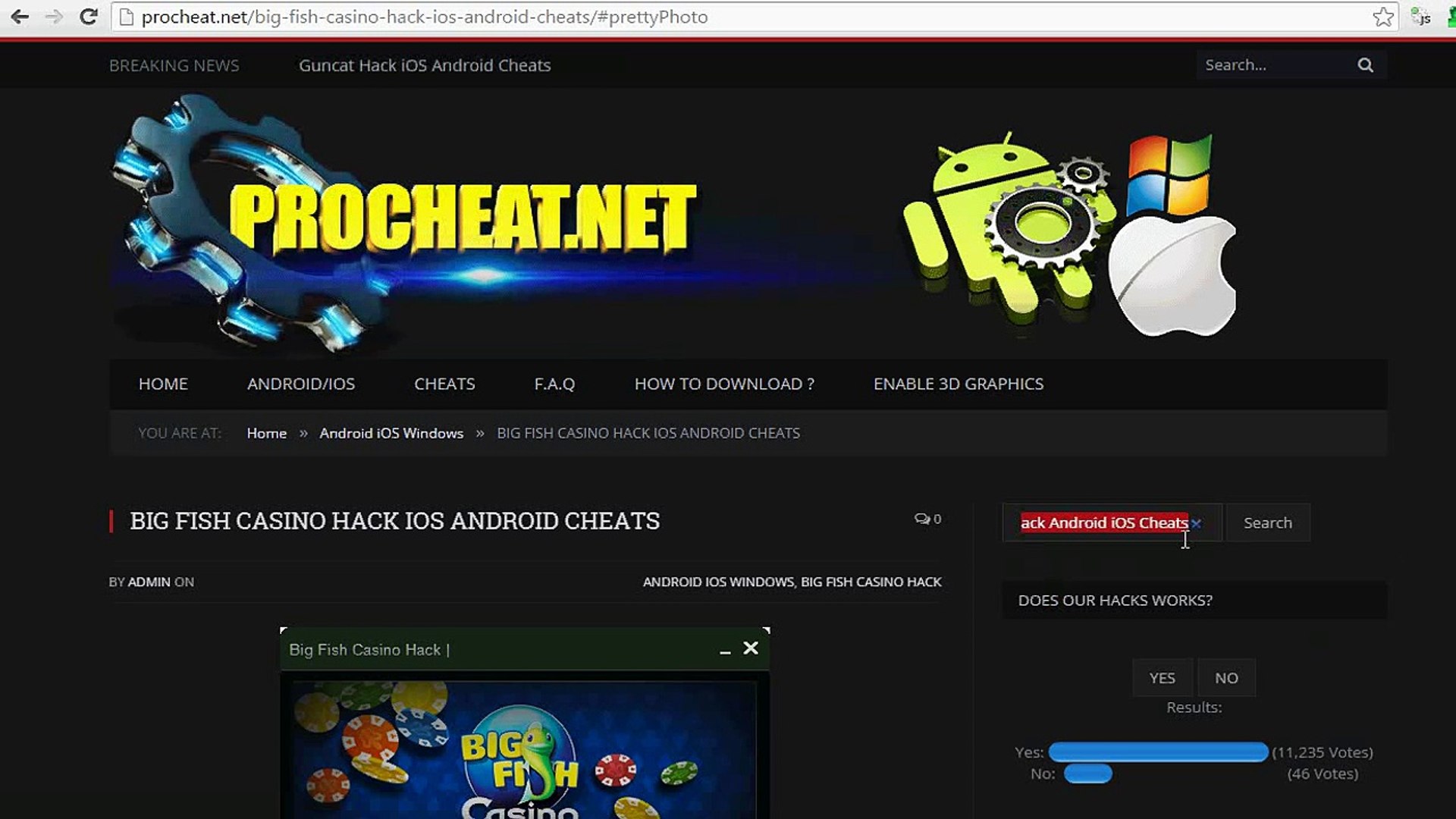Click the Procheat.net logo banner
This screenshot has width=1456, height=819.
(x=463, y=220)
